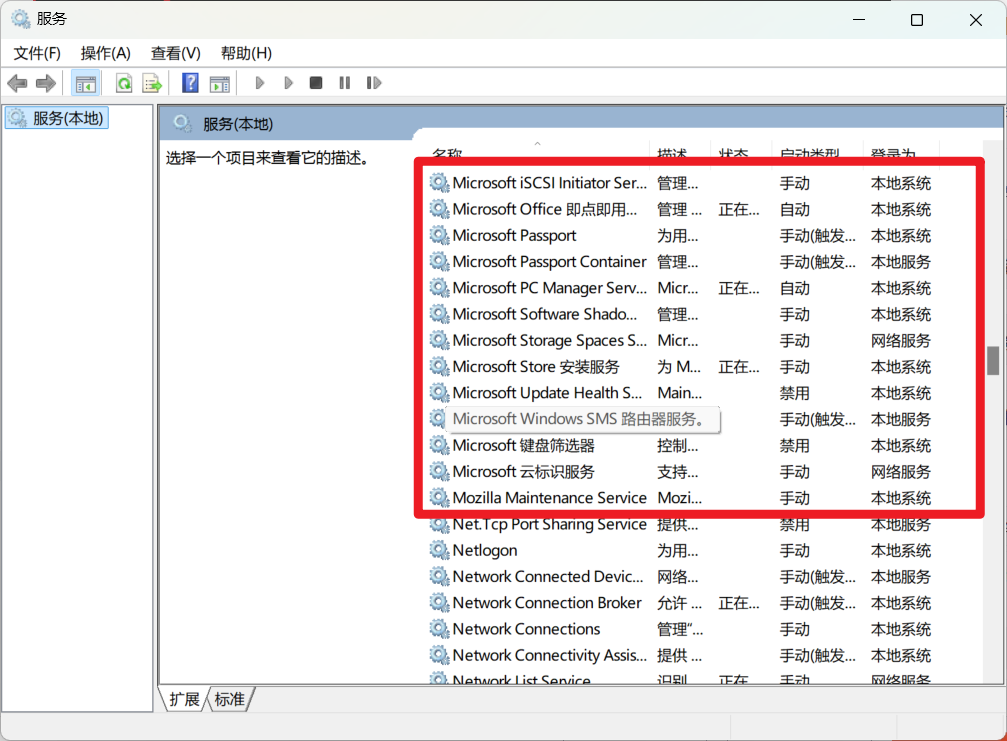Screen dimensions: 1007x741
Task: Click the 服务(本地) header pane icon
Action: click(x=182, y=123)
